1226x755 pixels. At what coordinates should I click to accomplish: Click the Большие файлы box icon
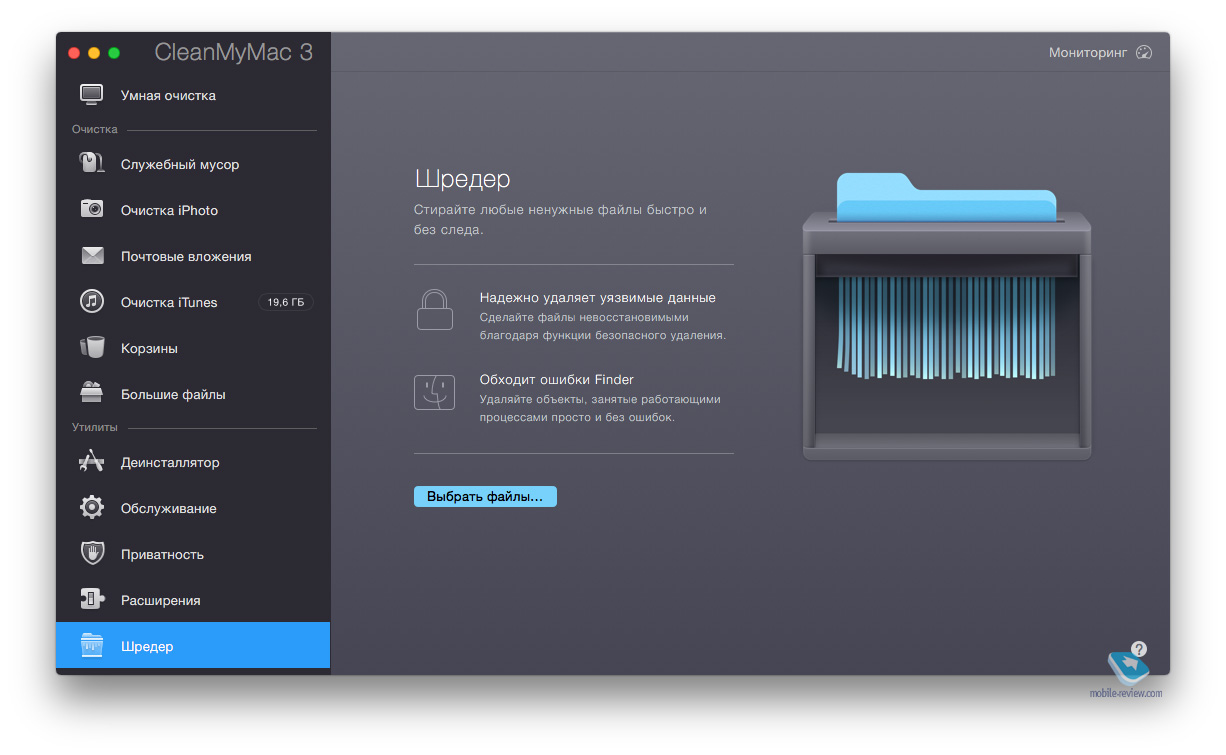pyautogui.click(x=92, y=394)
